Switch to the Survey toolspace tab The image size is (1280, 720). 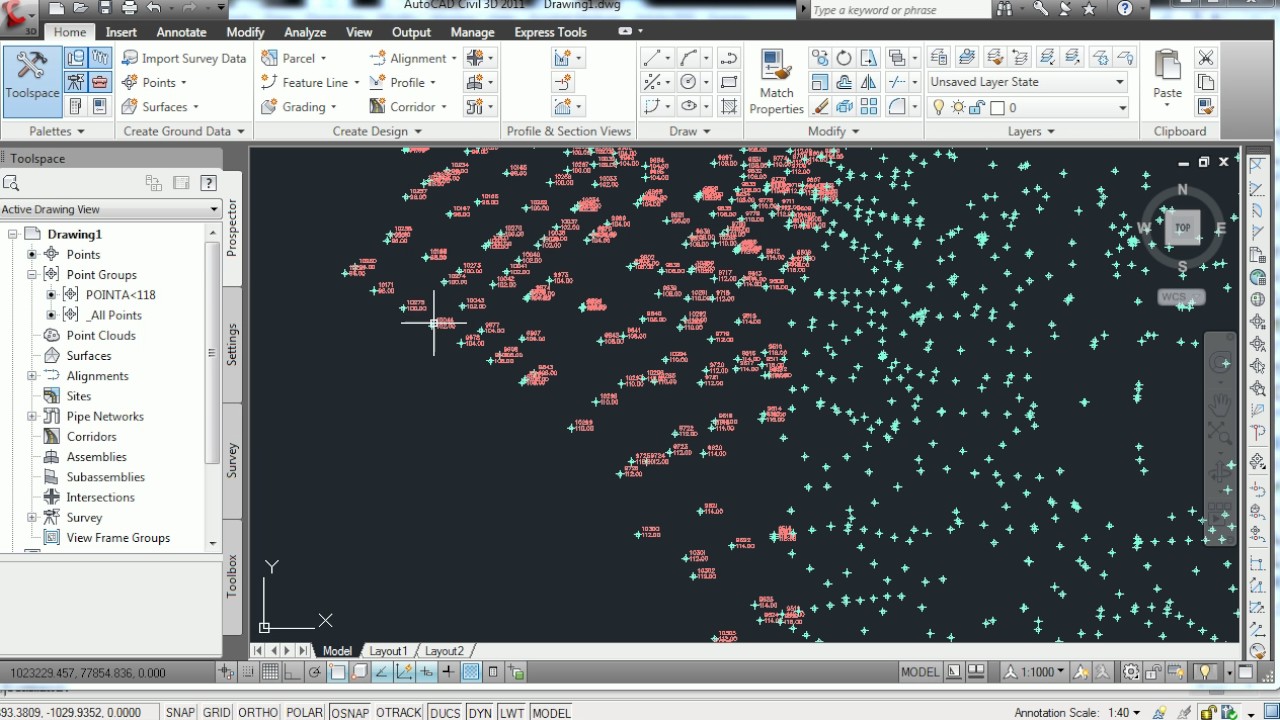(x=232, y=460)
